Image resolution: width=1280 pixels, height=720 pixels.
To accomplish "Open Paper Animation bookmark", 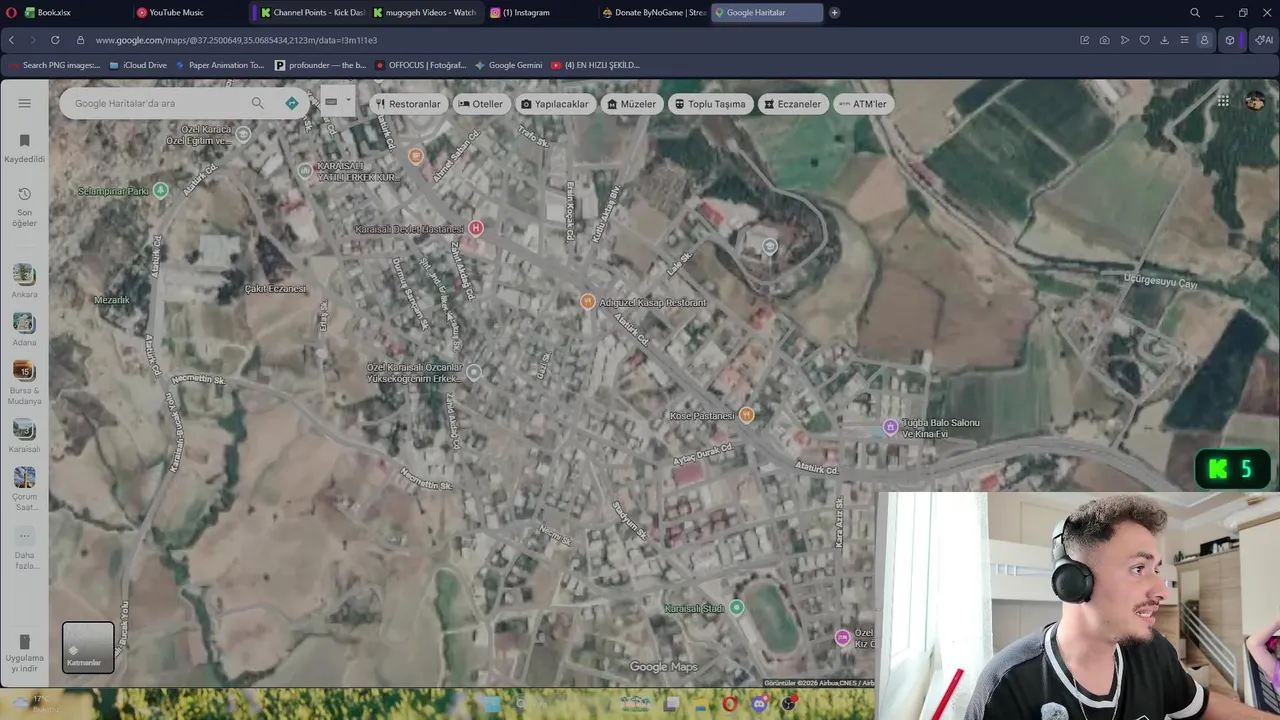I will pyautogui.click(x=220, y=65).
